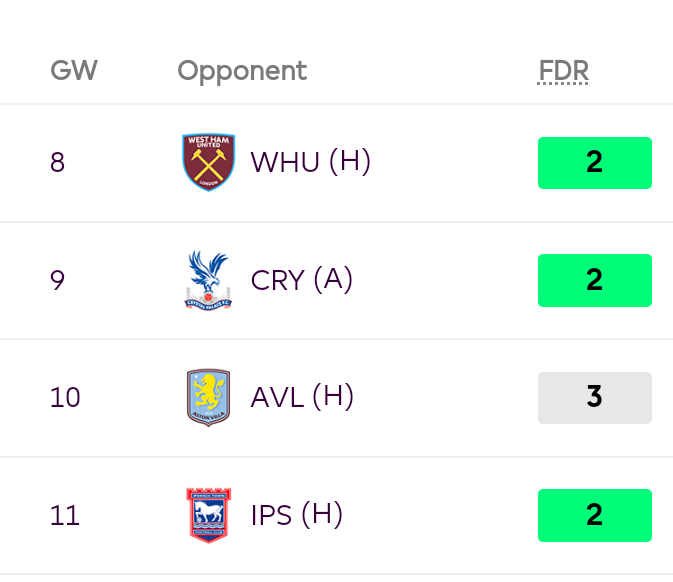The image size is (673, 582).
Task: Select gameweek 11 number
Action: [64, 515]
